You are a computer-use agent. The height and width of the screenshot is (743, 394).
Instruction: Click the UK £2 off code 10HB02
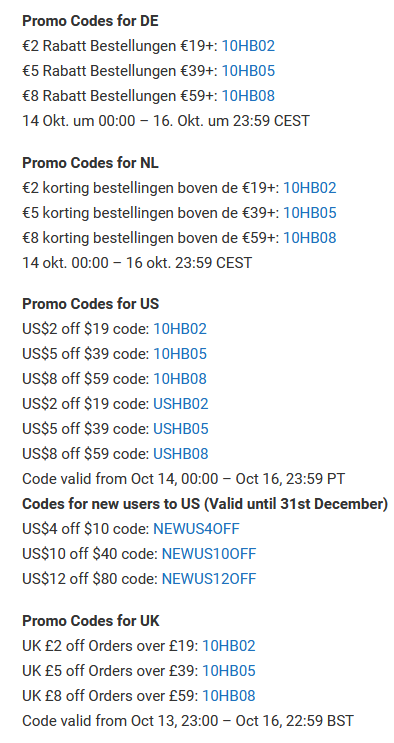[229, 646]
